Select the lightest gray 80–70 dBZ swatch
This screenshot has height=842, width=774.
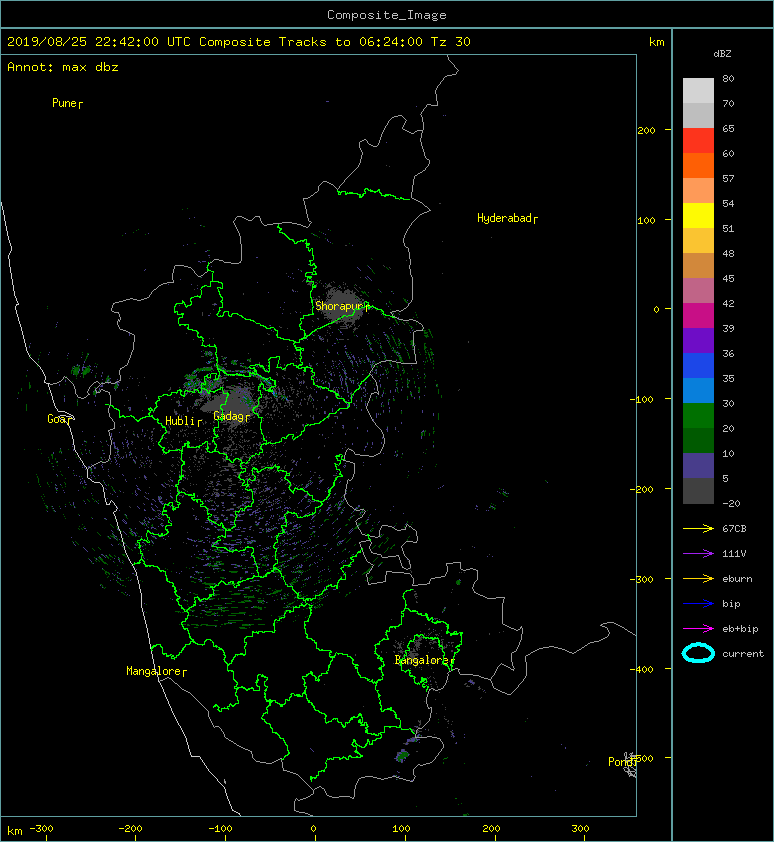698,91
